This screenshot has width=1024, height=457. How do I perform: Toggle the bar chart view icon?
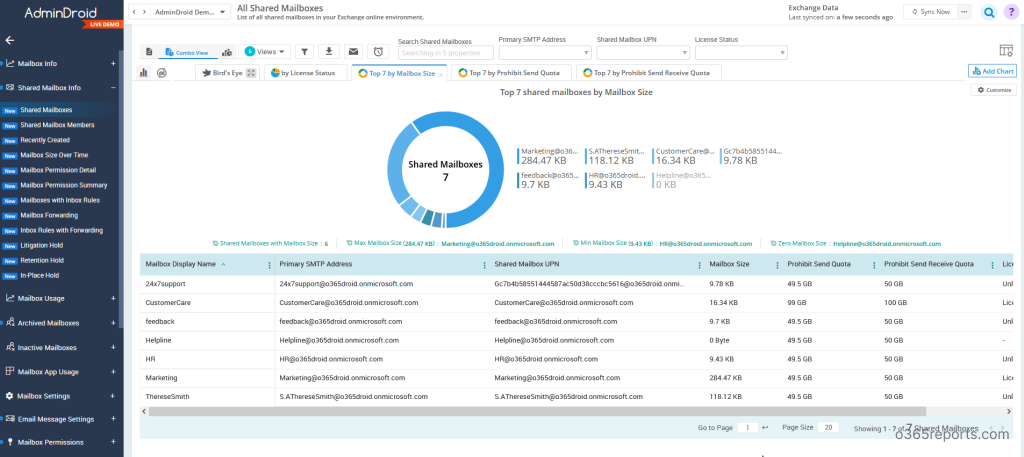pyautogui.click(x=144, y=72)
